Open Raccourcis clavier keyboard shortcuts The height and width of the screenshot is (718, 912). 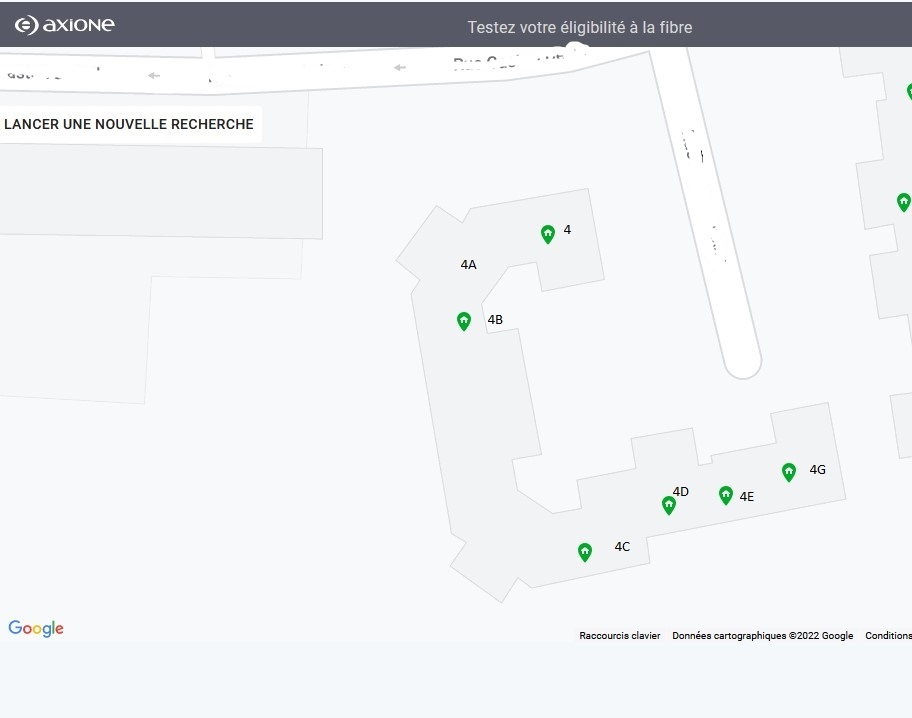(619, 635)
